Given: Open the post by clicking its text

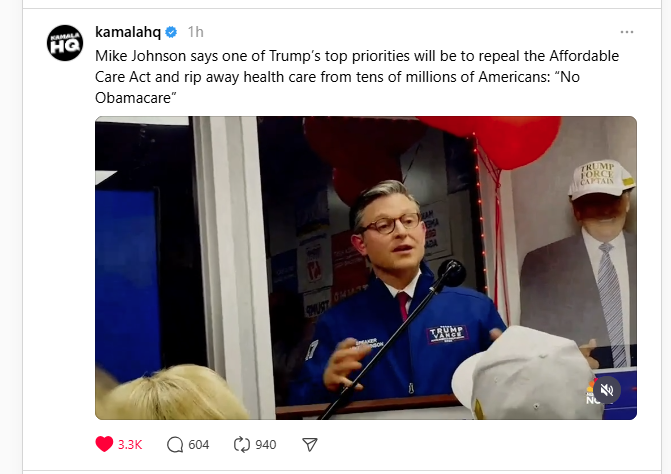Looking at the screenshot, I should 357,77.
